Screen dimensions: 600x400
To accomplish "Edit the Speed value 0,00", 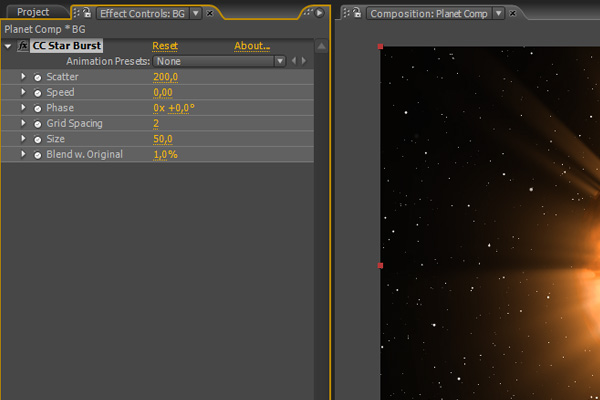I will (163, 93).
